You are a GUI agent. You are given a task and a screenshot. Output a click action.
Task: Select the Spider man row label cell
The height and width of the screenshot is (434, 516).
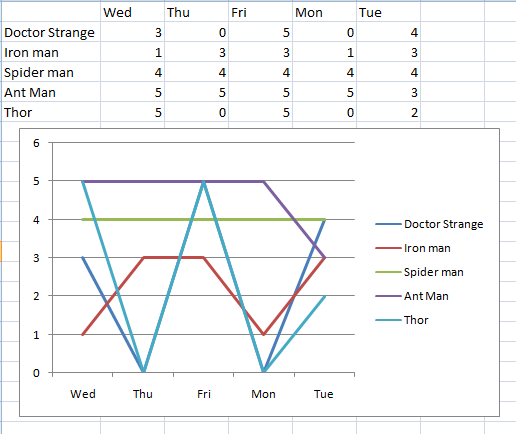51,72
